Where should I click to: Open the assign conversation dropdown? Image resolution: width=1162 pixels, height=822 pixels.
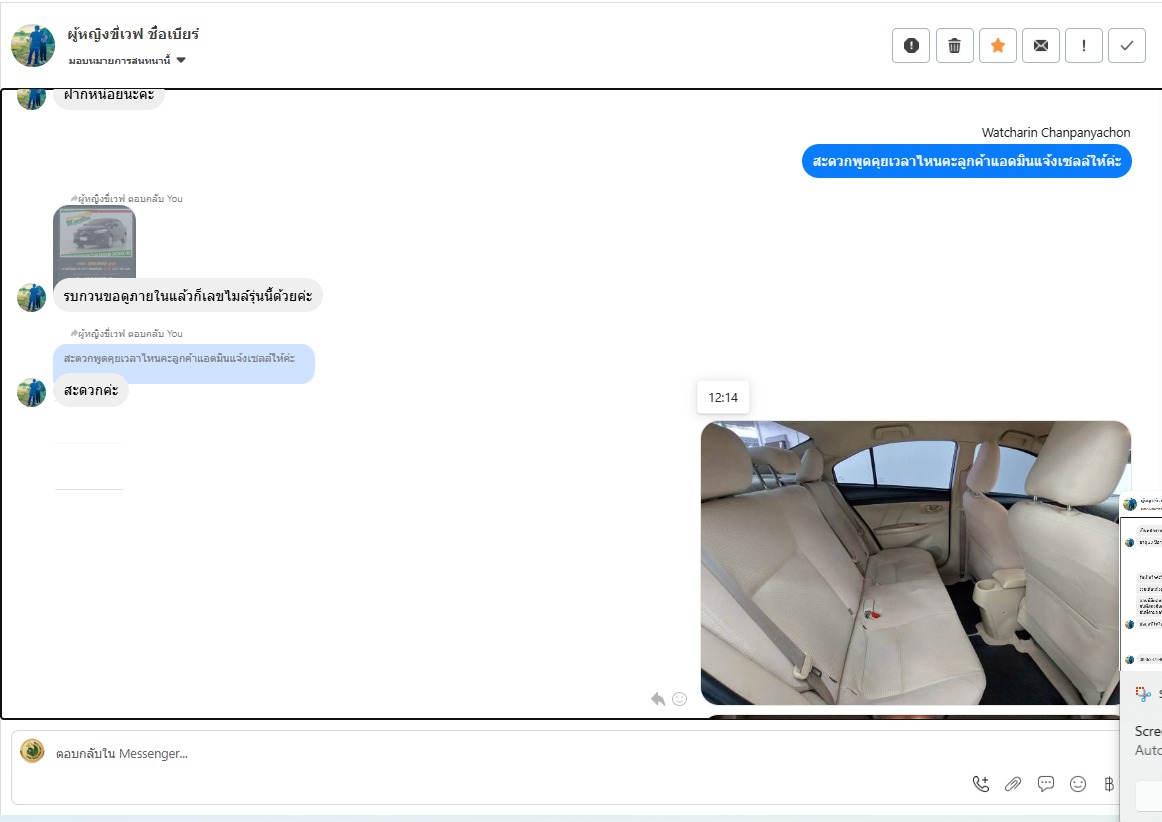[127, 60]
